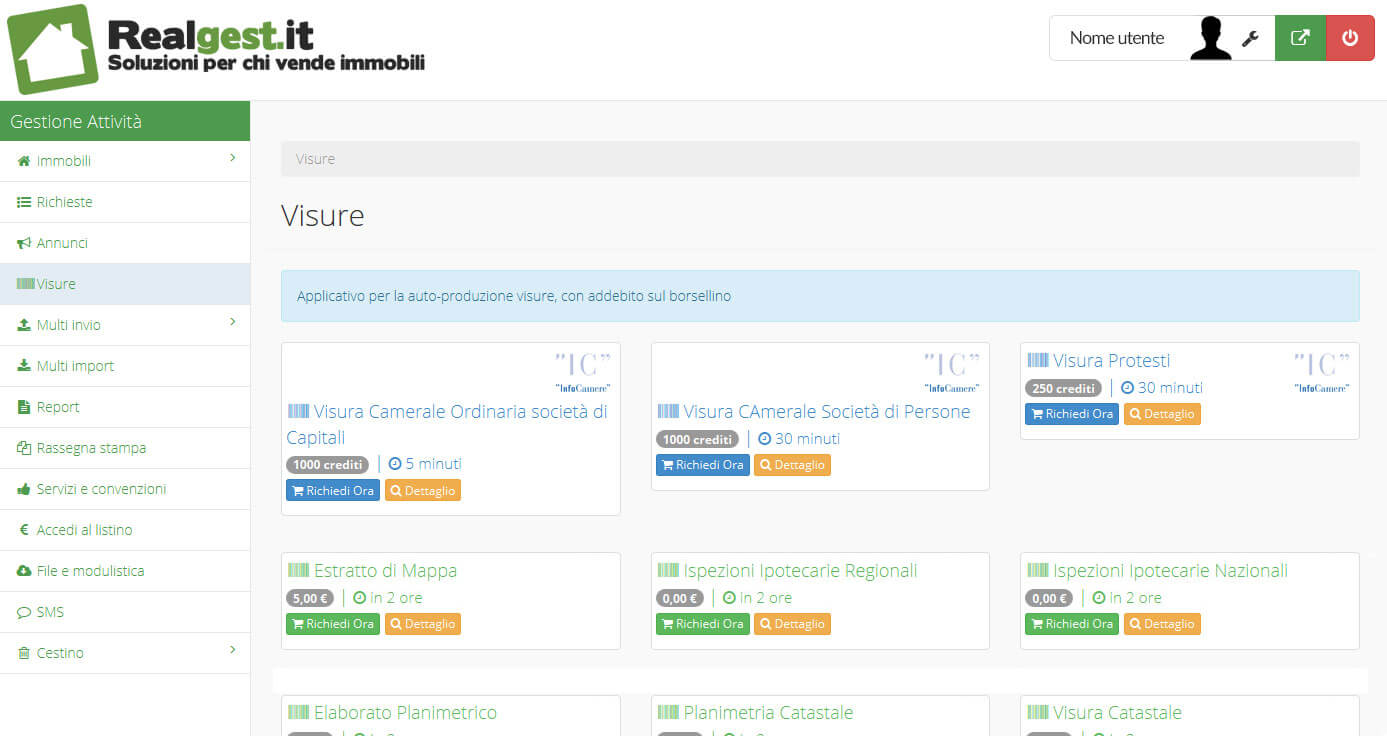Click Dettaglio for Estratto di Mappa
The width and height of the screenshot is (1387, 736).
423,624
